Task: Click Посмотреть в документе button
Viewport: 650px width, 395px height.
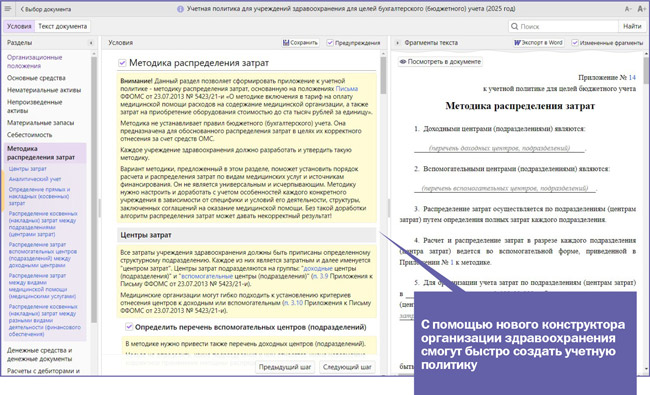Action: click(x=440, y=62)
